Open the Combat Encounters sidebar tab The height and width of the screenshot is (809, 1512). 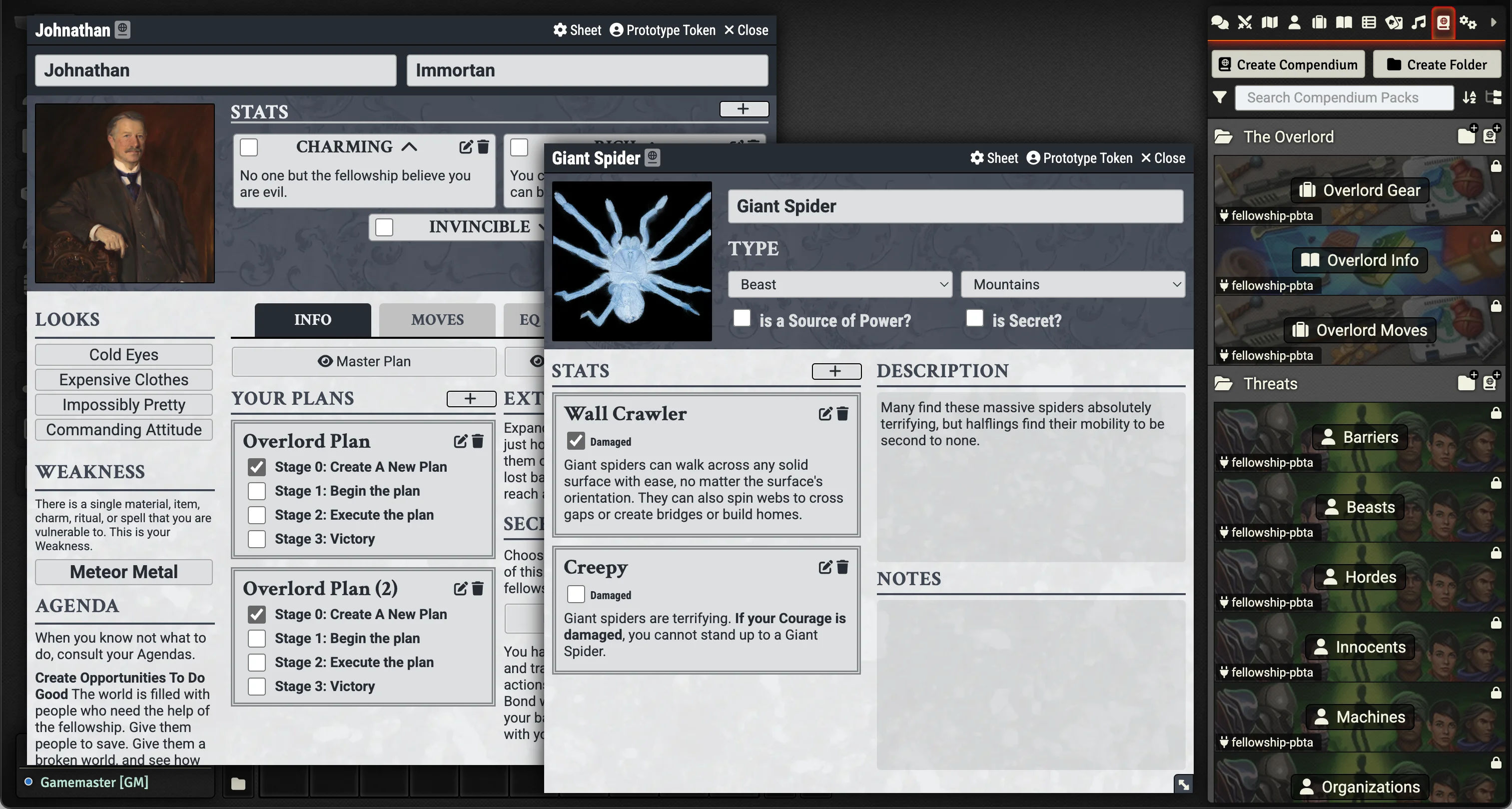pyautogui.click(x=1244, y=22)
